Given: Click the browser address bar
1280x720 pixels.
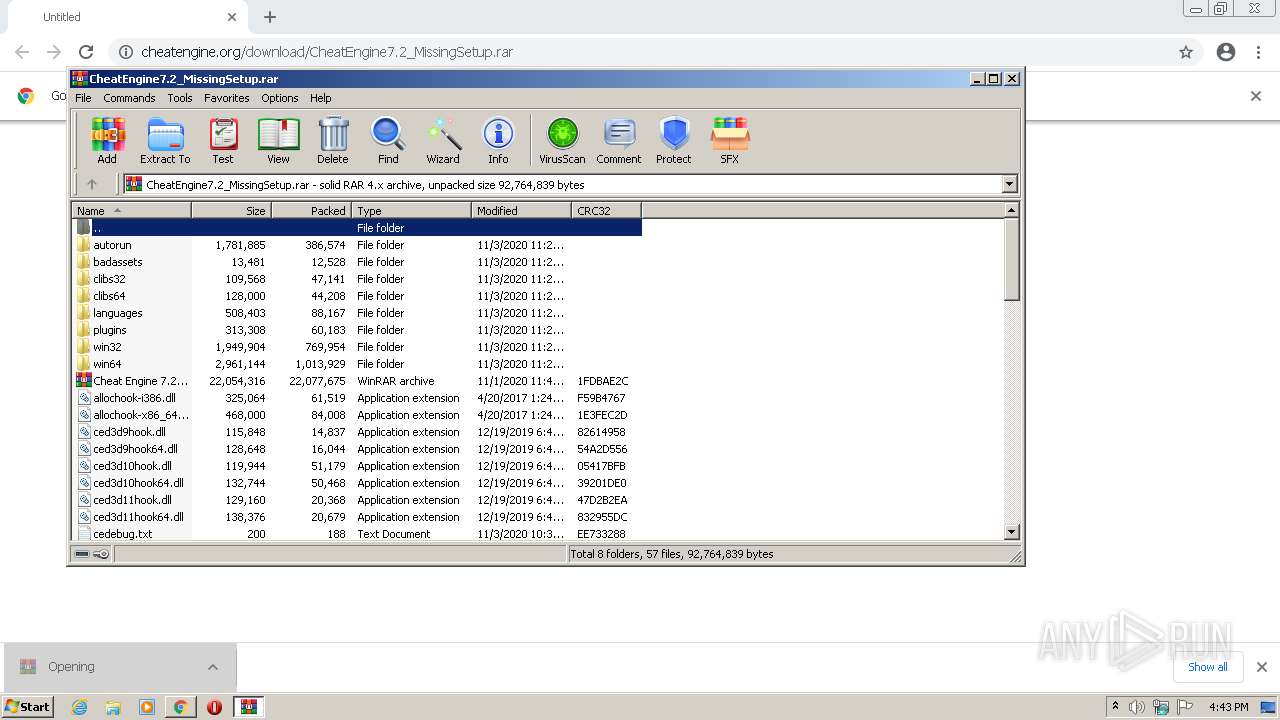Looking at the screenshot, I should pos(640,52).
